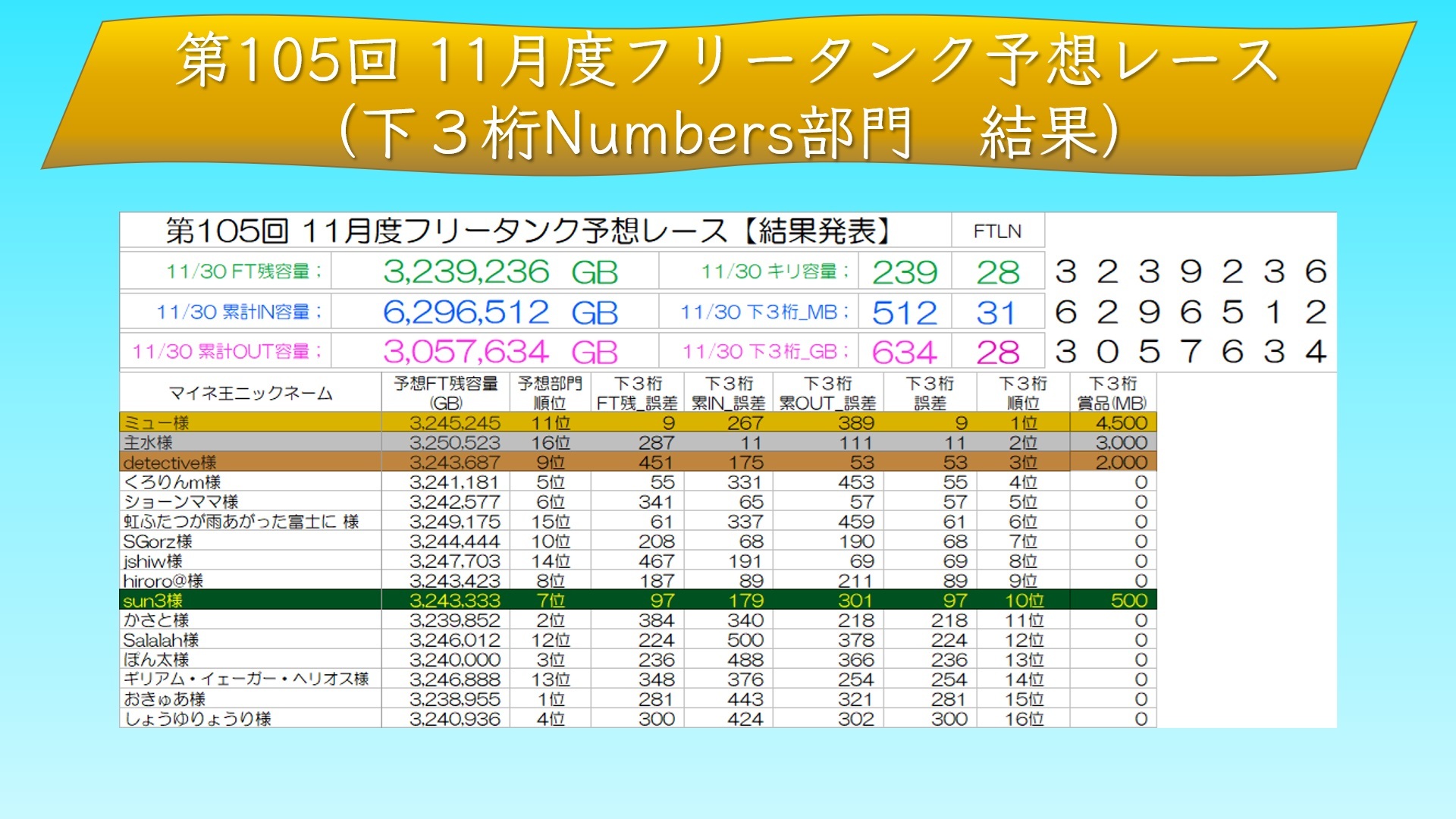Click the 4,500 prize cell
Image resolution: width=1456 pixels, height=819 pixels.
[1120, 422]
